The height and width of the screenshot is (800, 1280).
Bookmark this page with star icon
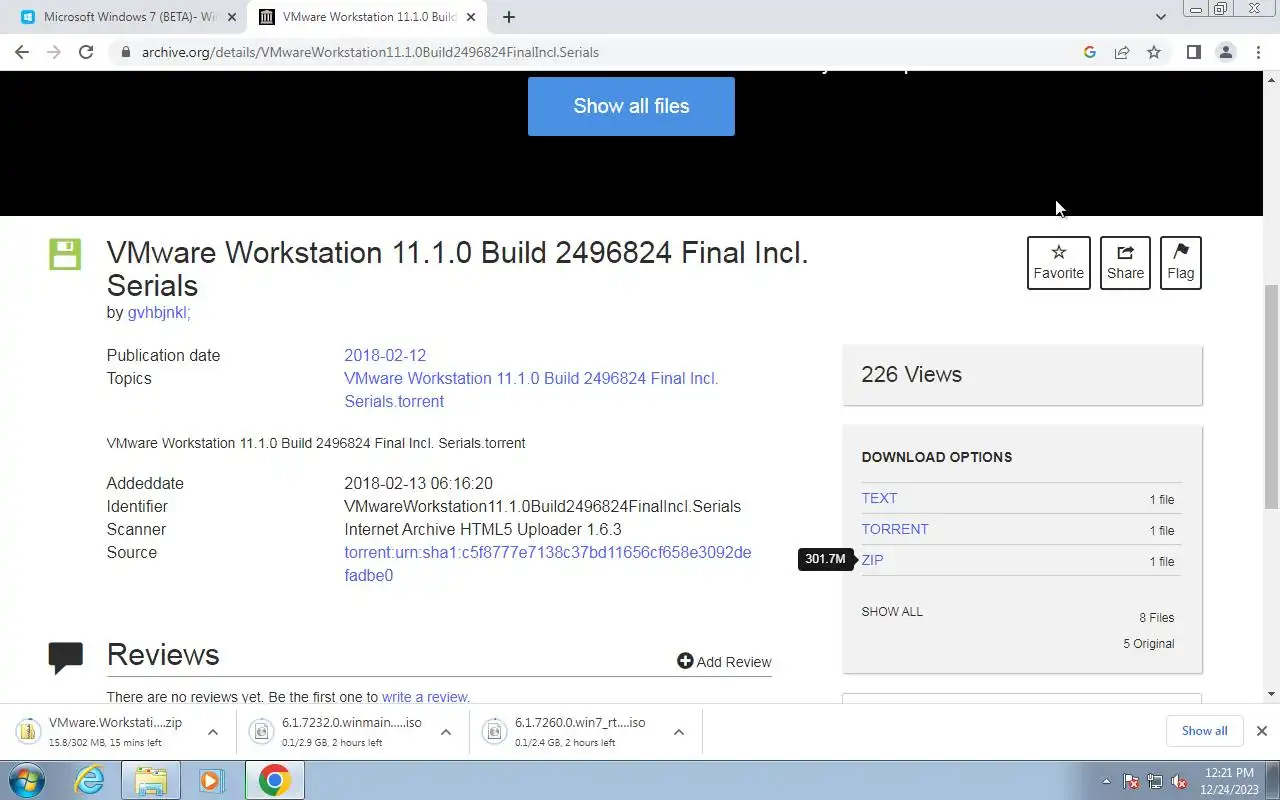point(1154,52)
